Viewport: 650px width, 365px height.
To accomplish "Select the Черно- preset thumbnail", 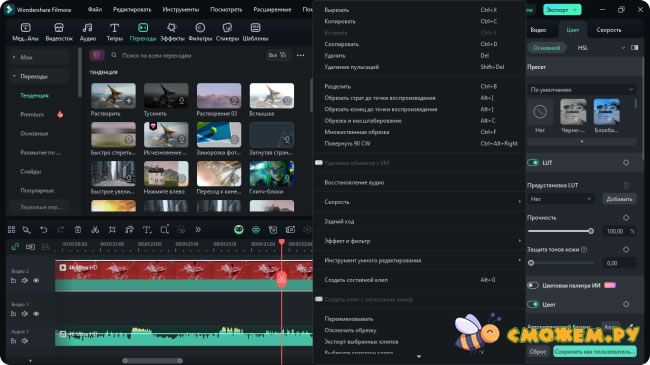I will [x=573, y=112].
